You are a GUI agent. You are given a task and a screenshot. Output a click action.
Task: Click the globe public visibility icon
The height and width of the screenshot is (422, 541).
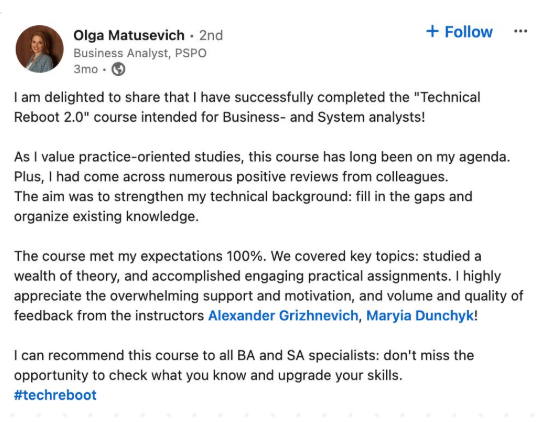pyautogui.click(x=118, y=69)
